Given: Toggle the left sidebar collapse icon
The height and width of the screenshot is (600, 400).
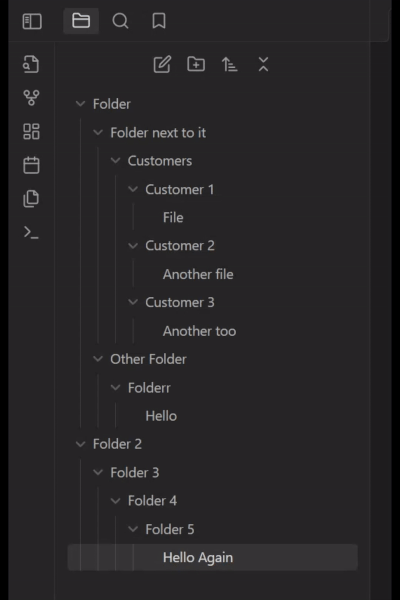Looking at the screenshot, I should pos(32,21).
